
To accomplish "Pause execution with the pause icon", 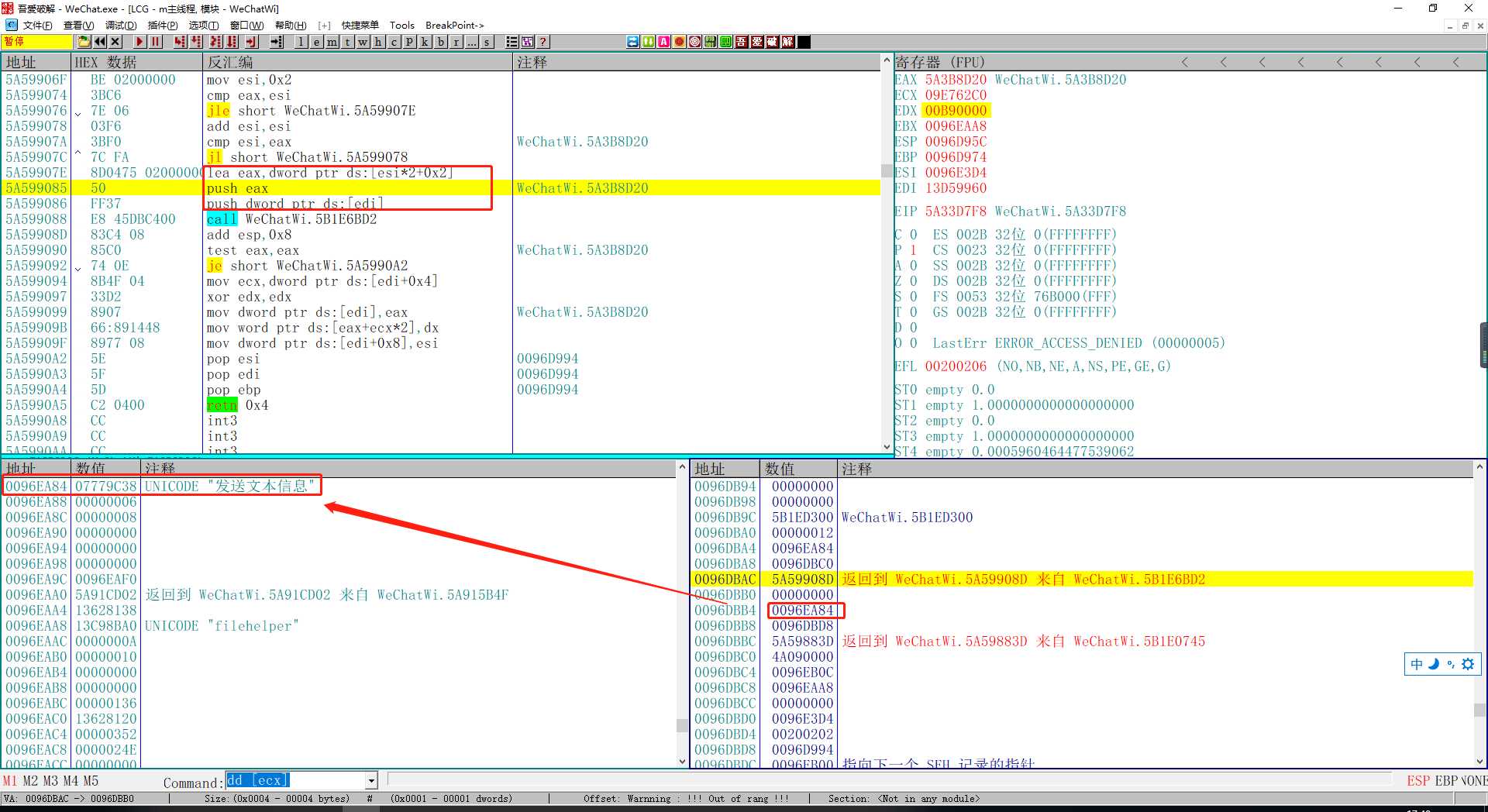I will click(155, 42).
